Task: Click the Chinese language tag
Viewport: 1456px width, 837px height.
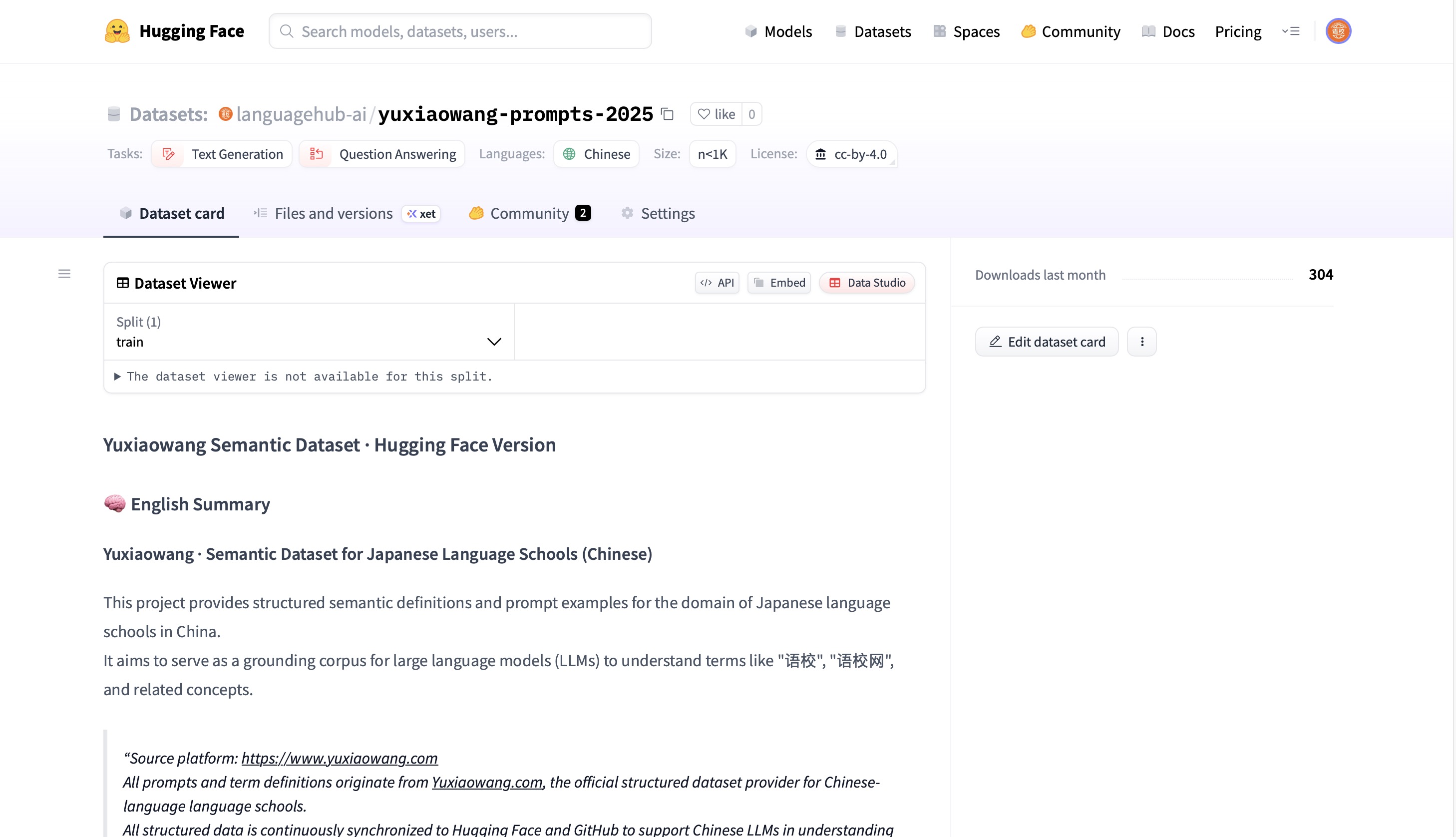Action: click(x=596, y=154)
